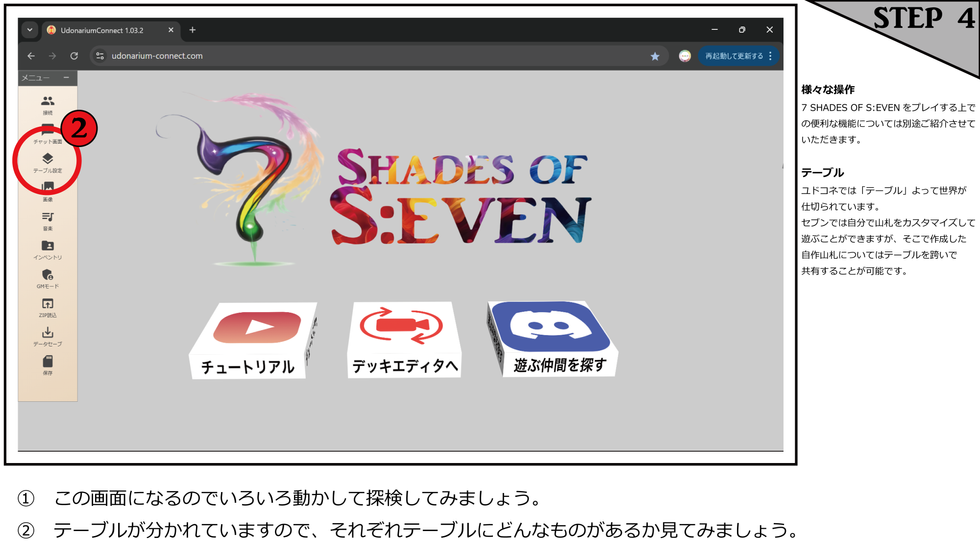Collapse the メニュー panel with minus button
This screenshot has height=551, width=980.
(66, 77)
